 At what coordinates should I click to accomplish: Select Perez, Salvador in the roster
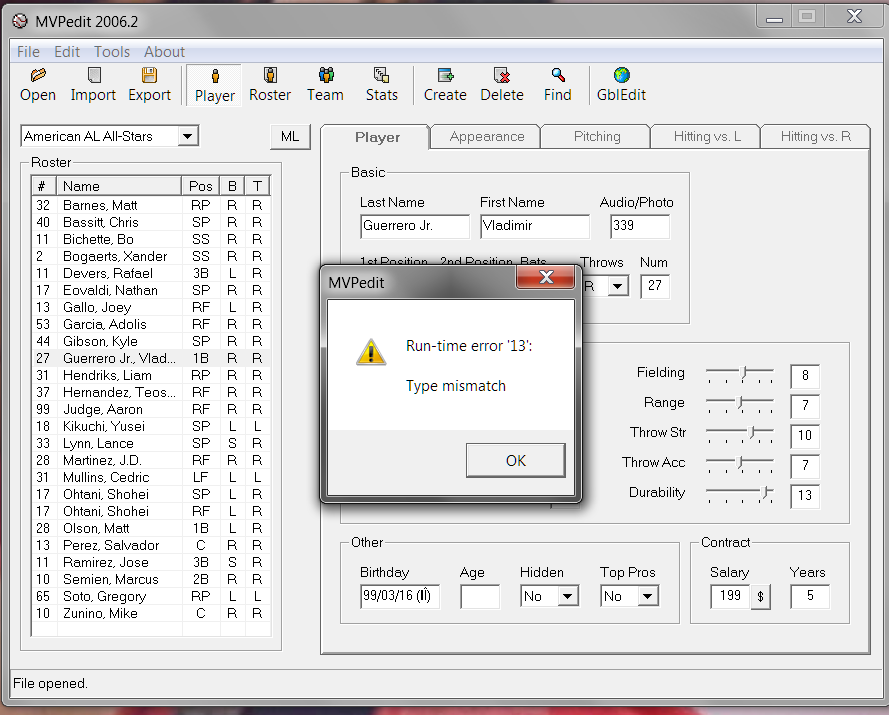click(x=151, y=545)
